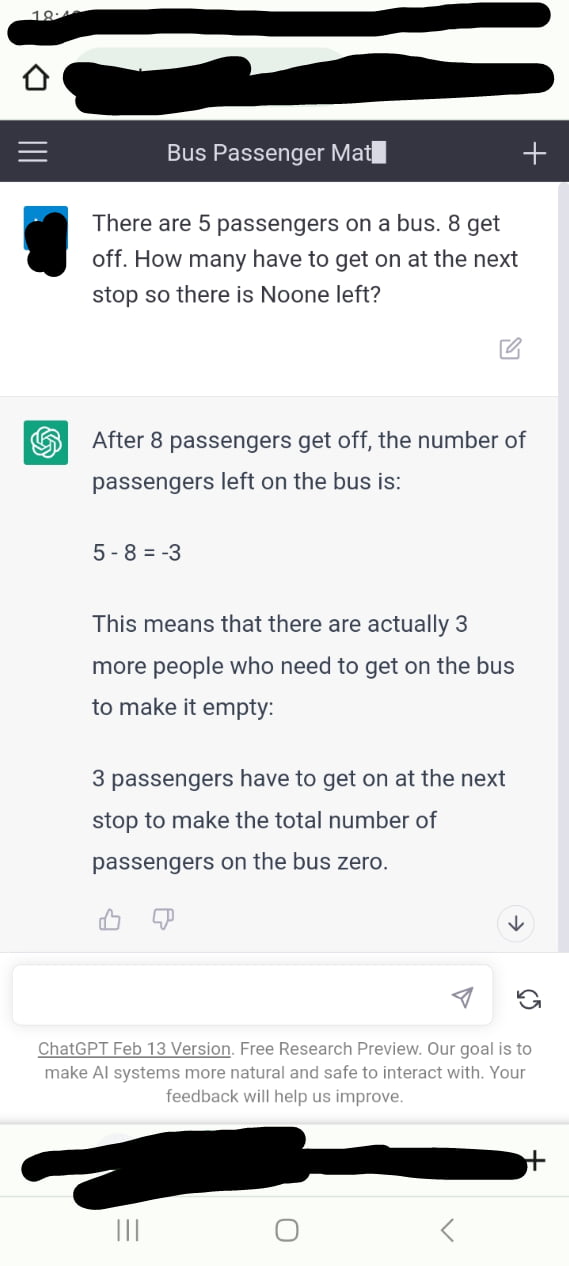Screen dimensions: 569x1266
Task: Tap the Bus Passenger Math chat title
Action: (x=277, y=153)
